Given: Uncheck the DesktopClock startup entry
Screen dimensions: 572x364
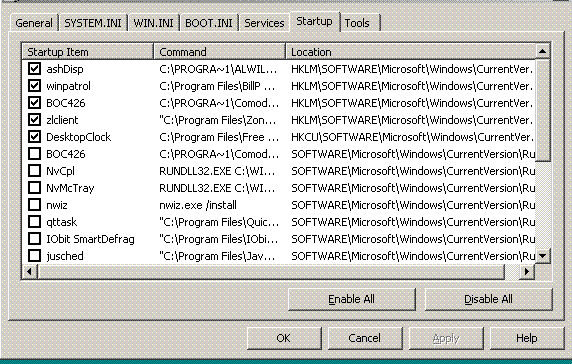Looking at the screenshot, I should pos(35,137).
